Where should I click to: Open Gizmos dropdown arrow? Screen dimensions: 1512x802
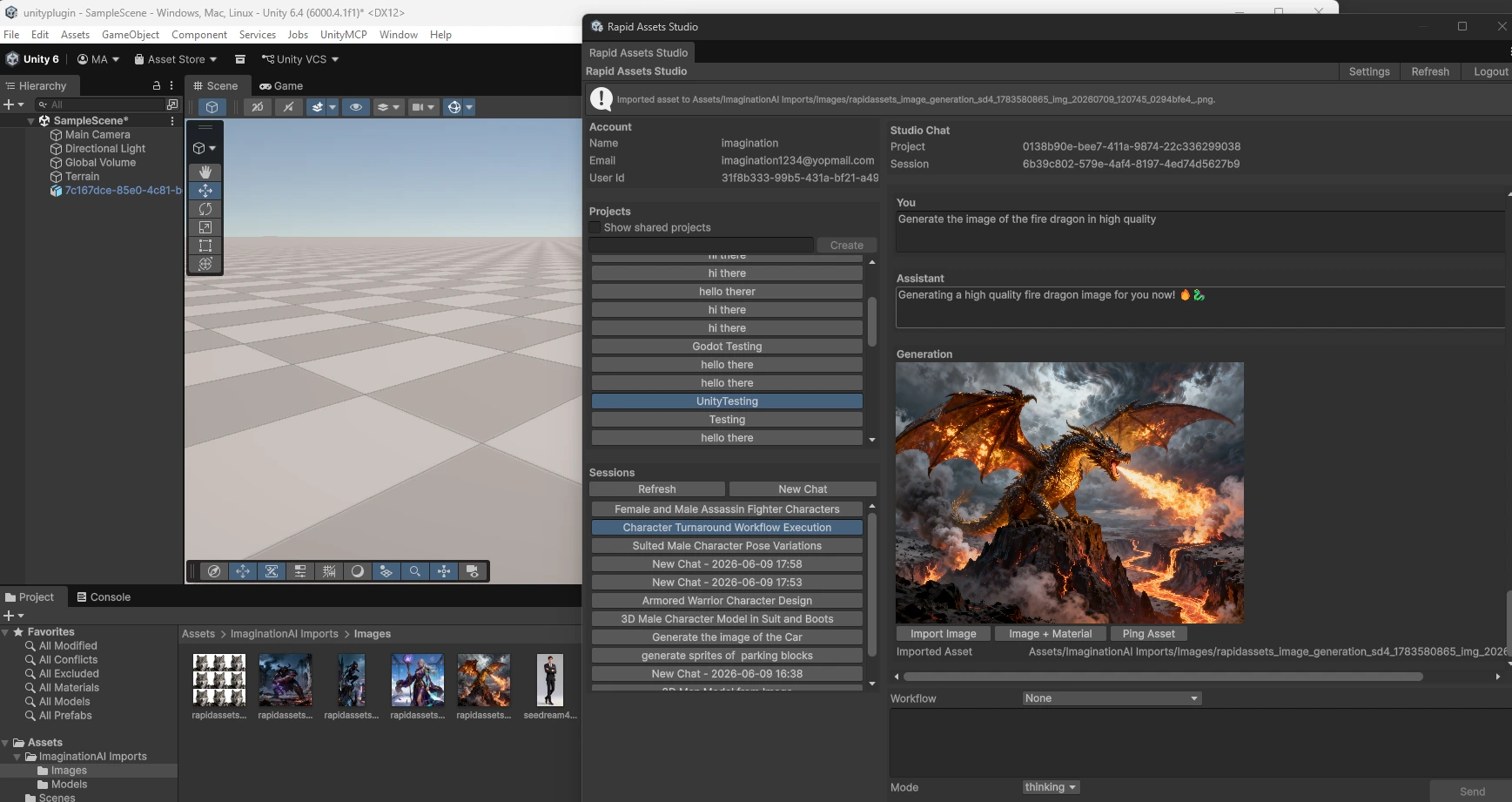(x=469, y=107)
